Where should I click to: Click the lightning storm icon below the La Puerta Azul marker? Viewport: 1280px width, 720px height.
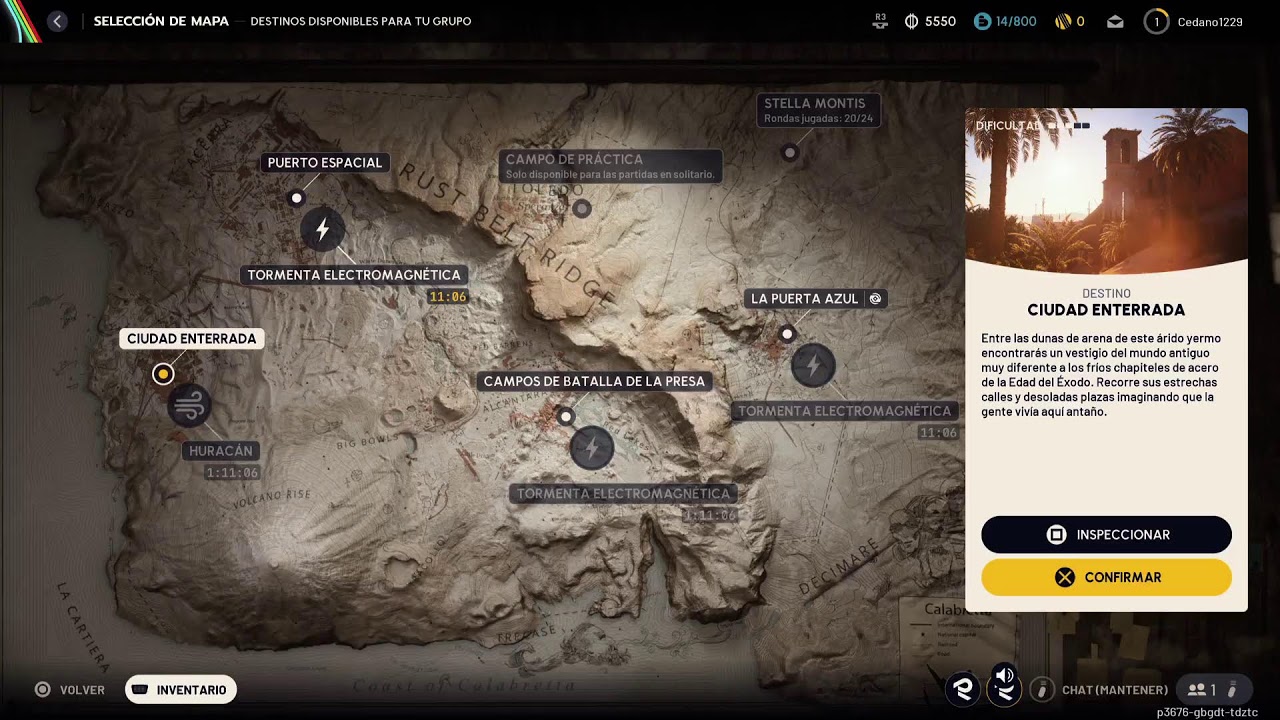click(x=813, y=365)
